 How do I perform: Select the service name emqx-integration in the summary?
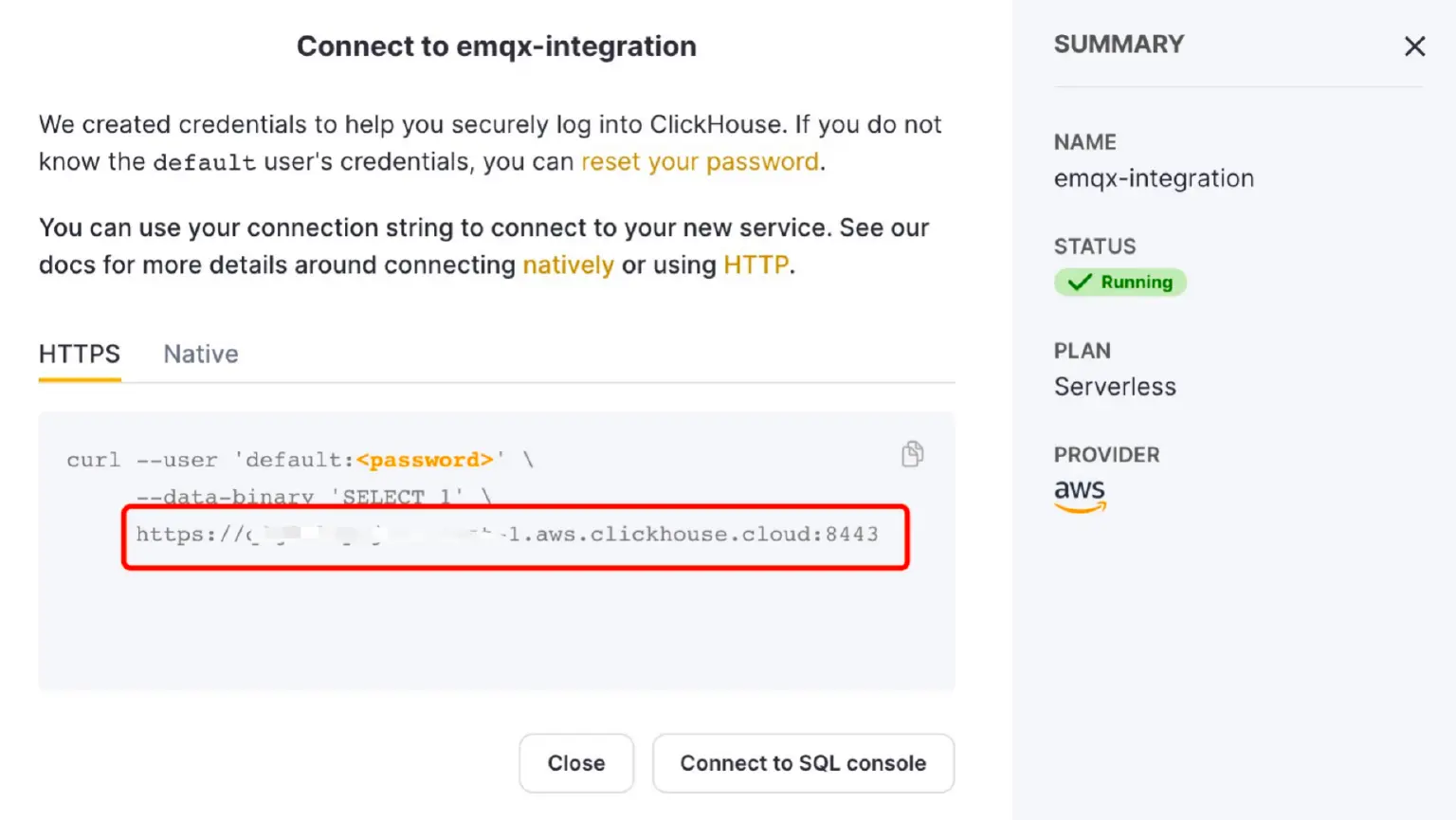(x=1154, y=178)
